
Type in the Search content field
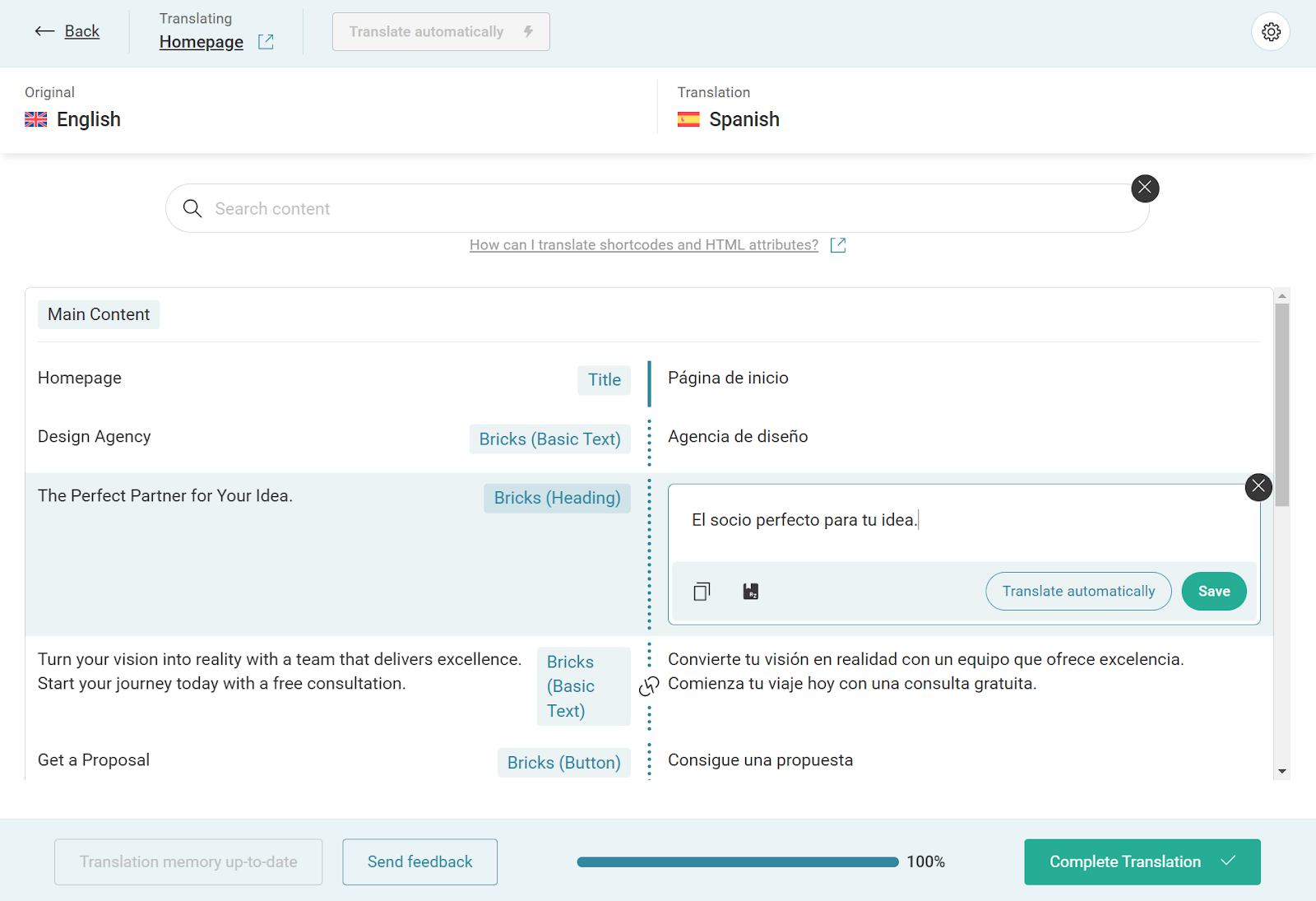pos(658,209)
